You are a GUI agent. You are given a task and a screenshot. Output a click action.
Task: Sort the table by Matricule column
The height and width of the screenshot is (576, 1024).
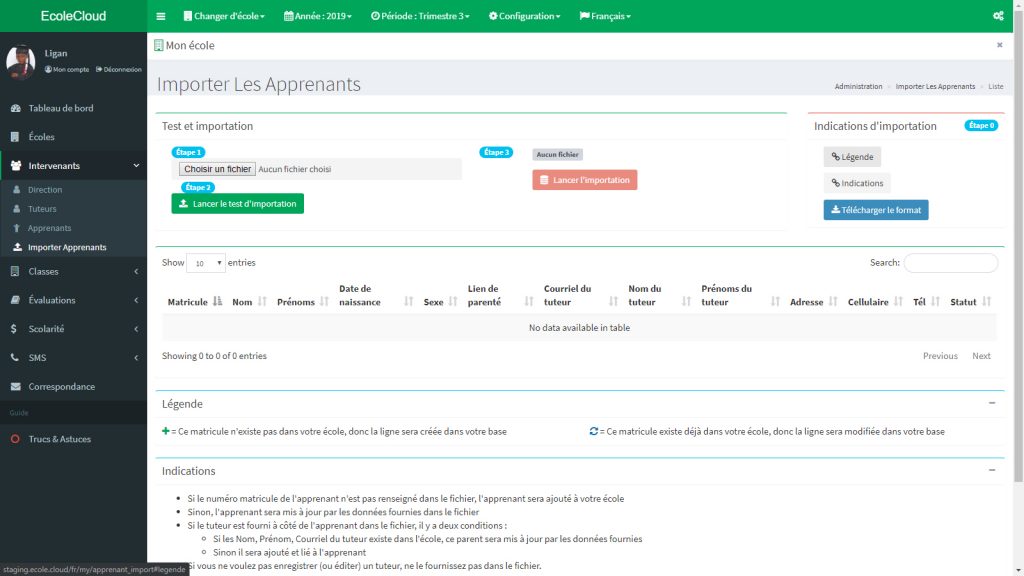[x=190, y=301]
